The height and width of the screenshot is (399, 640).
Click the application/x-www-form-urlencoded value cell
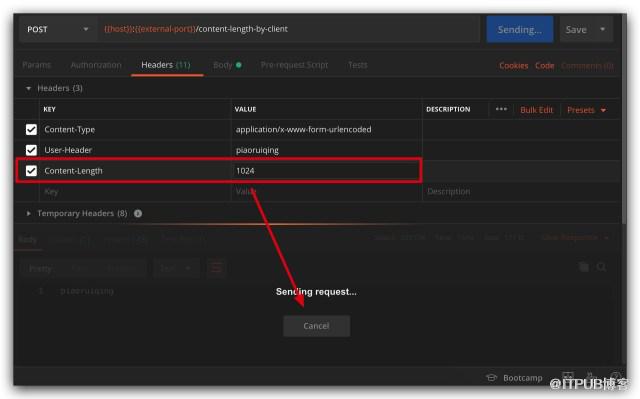coord(327,129)
